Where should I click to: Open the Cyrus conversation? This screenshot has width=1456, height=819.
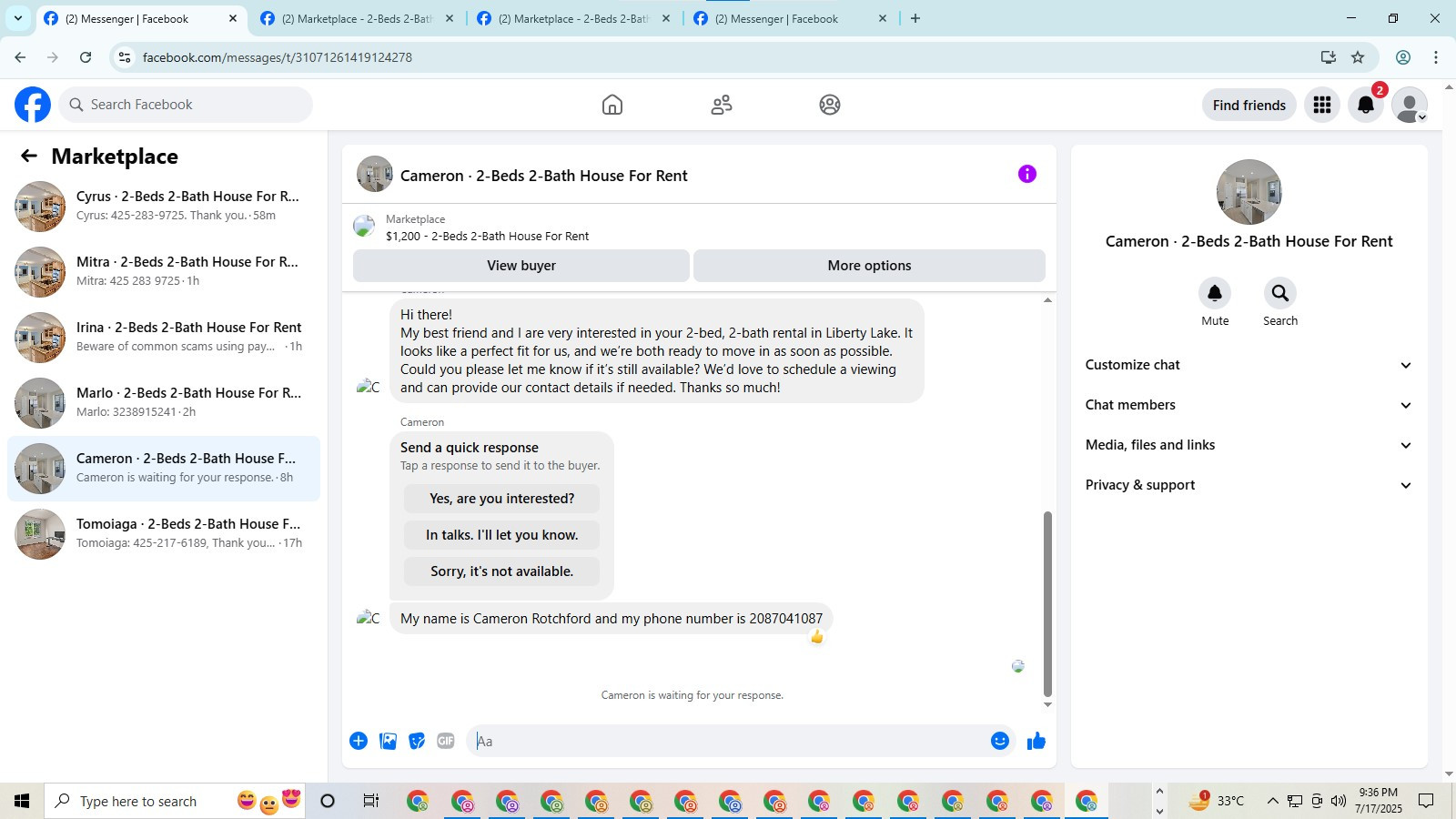(x=164, y=207)
